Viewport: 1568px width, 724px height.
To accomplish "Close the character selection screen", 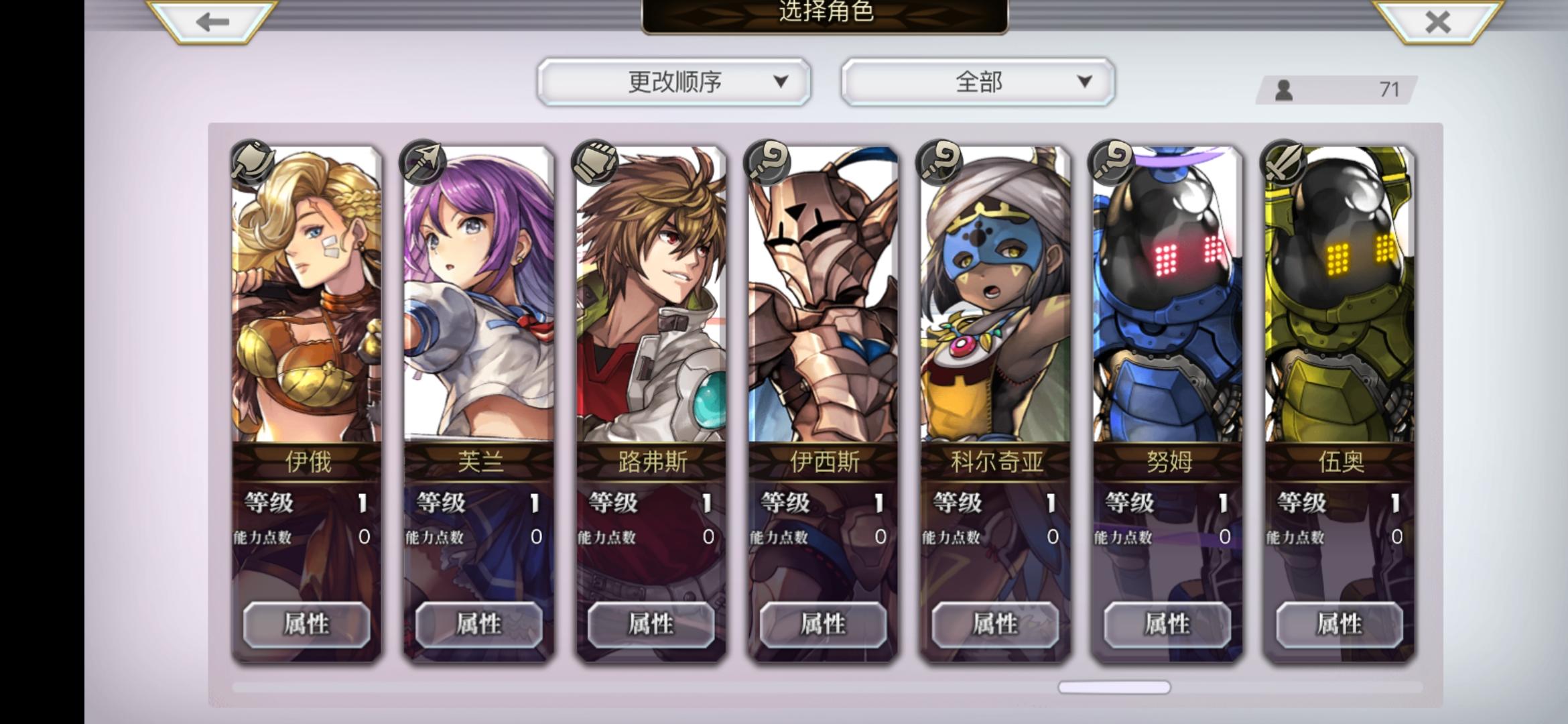I will 1437,21.
